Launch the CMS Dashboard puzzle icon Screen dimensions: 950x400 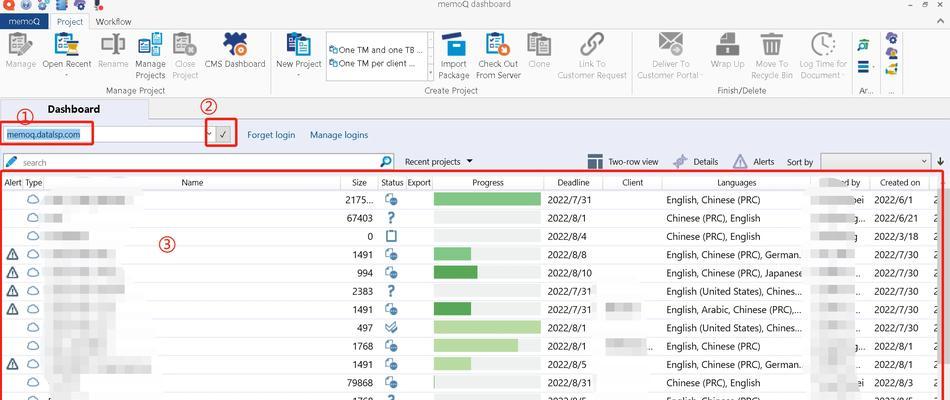tap(234, 44)
